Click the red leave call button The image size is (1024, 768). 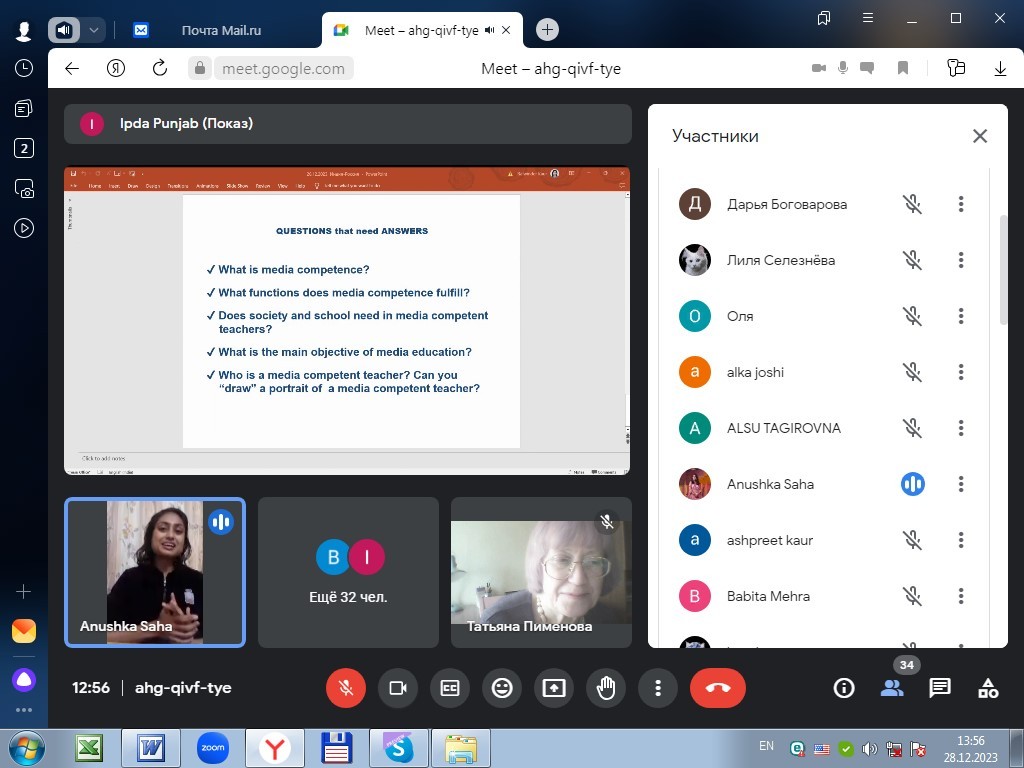717,688
